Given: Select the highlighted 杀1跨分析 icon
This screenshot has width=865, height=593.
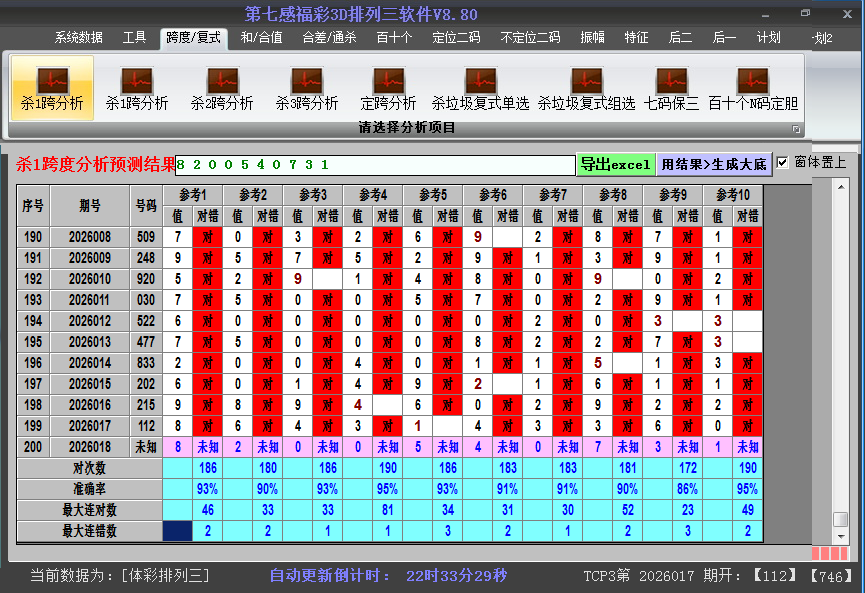Looking at the screenshot, I should [x=52, y=87].
